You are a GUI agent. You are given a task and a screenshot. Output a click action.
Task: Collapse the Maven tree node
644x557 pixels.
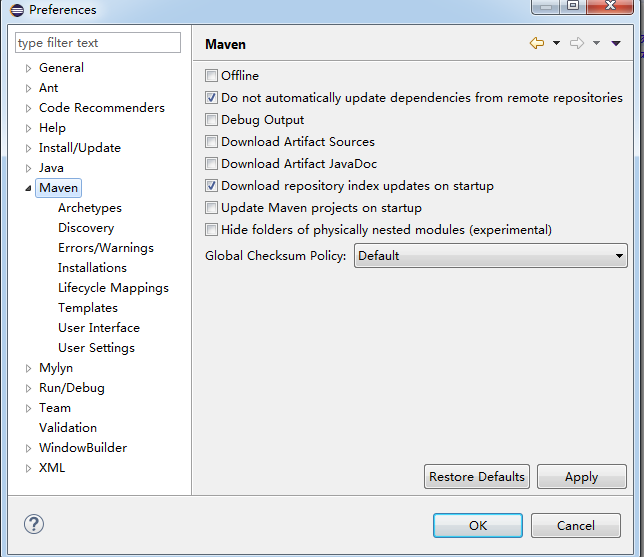[x=28, y=188]
